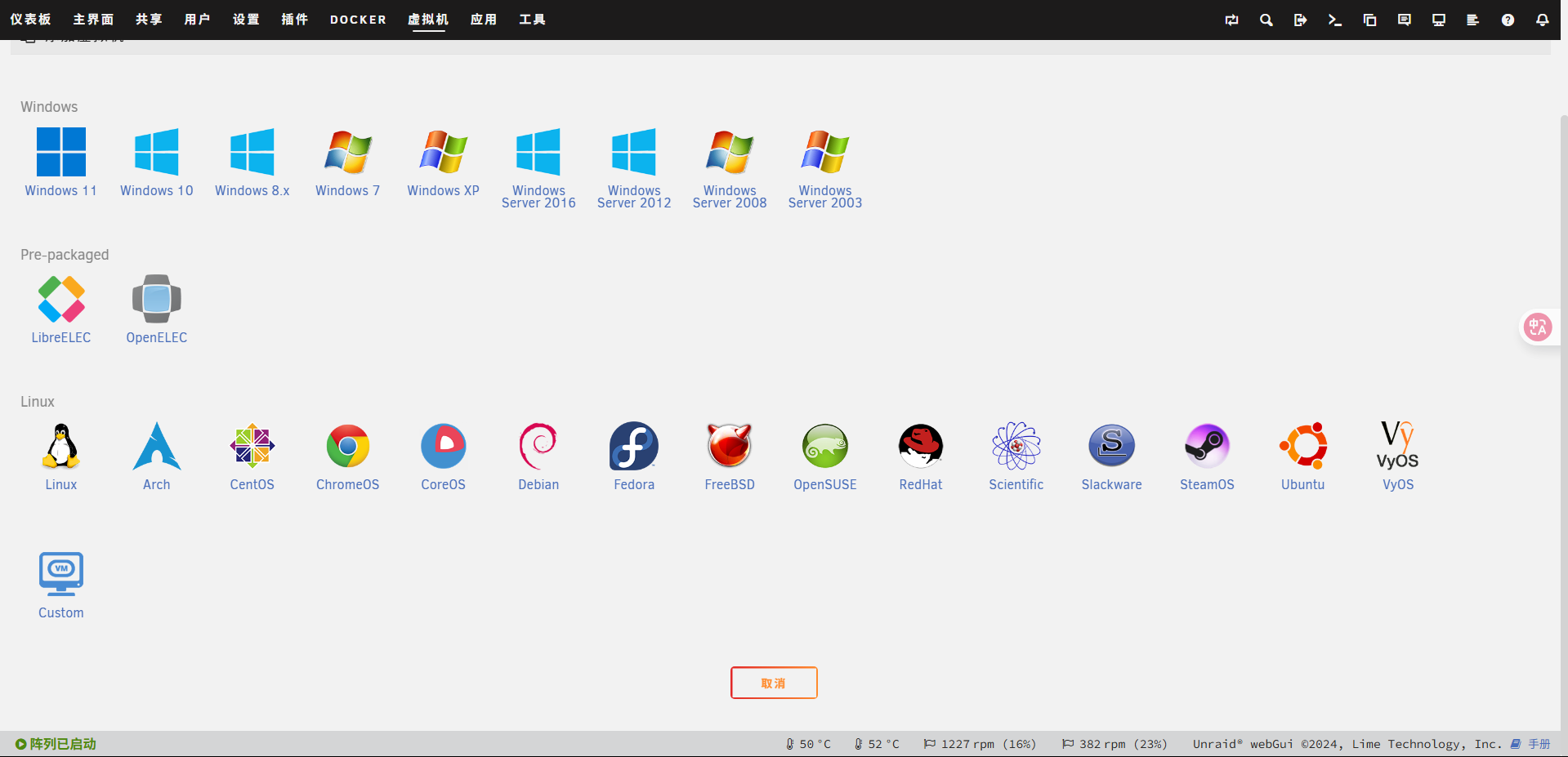Choose the Windows 10 VM template
The width and height of the screenshot is (1568, 757).
(x=157, y=163)
